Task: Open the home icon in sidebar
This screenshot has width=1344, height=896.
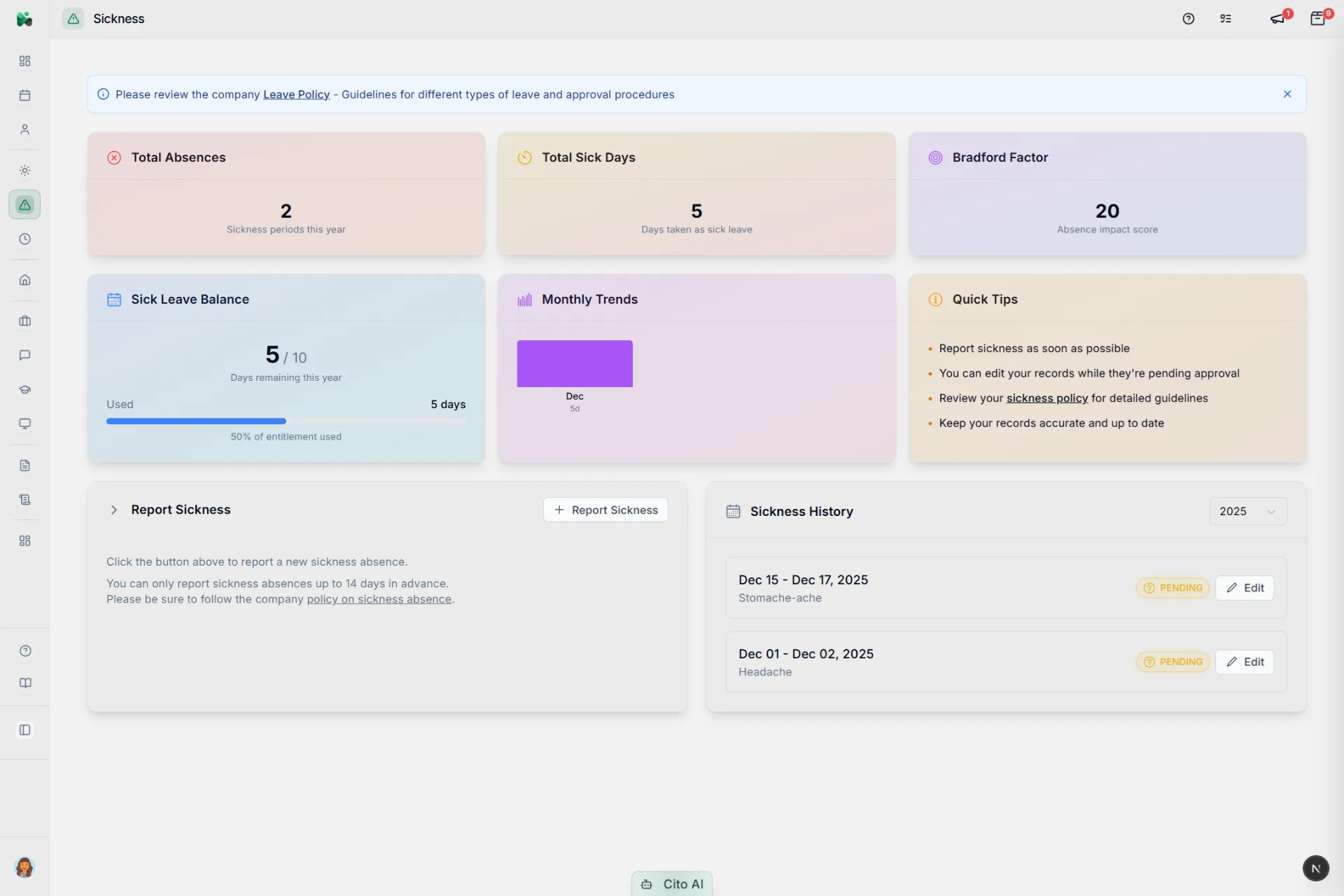Action: click(24, 280)
